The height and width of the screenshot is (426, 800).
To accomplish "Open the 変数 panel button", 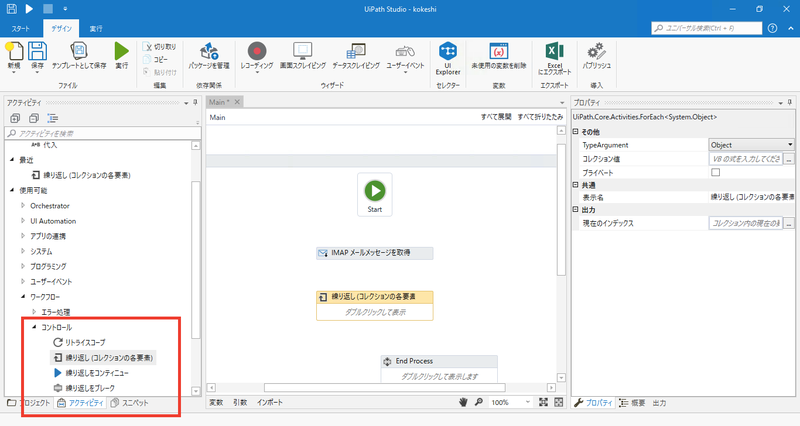I will point(216,403).
